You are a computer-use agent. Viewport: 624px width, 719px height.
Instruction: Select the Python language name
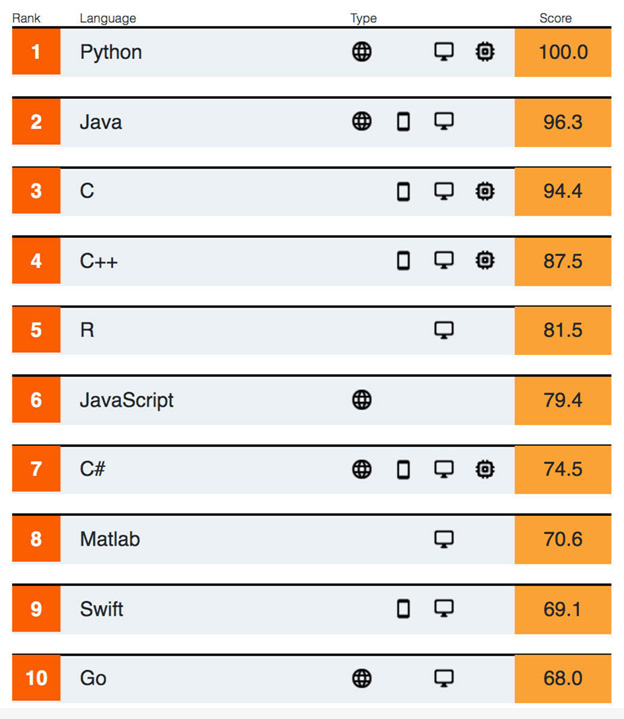tap(111, 53)
